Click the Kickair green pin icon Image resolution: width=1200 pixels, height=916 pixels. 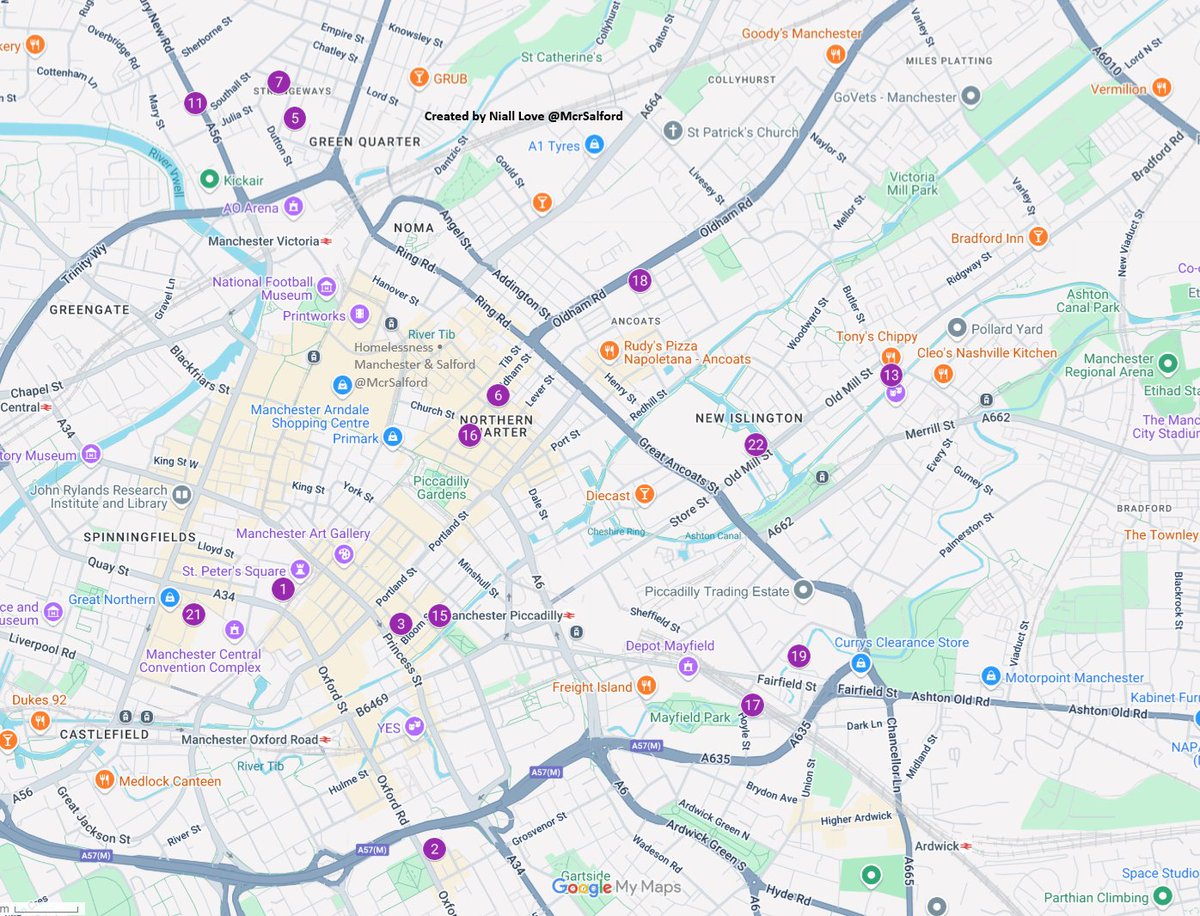(x=209, y=180)
